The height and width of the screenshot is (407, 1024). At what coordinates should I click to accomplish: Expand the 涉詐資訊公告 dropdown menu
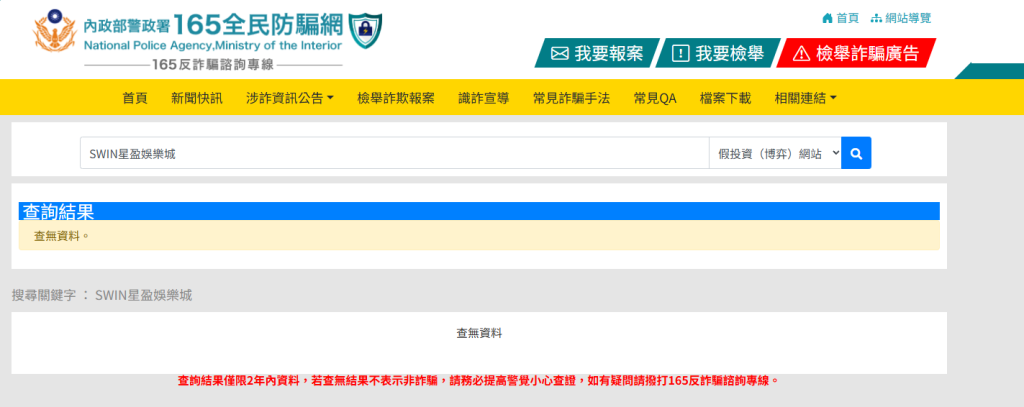290,98
